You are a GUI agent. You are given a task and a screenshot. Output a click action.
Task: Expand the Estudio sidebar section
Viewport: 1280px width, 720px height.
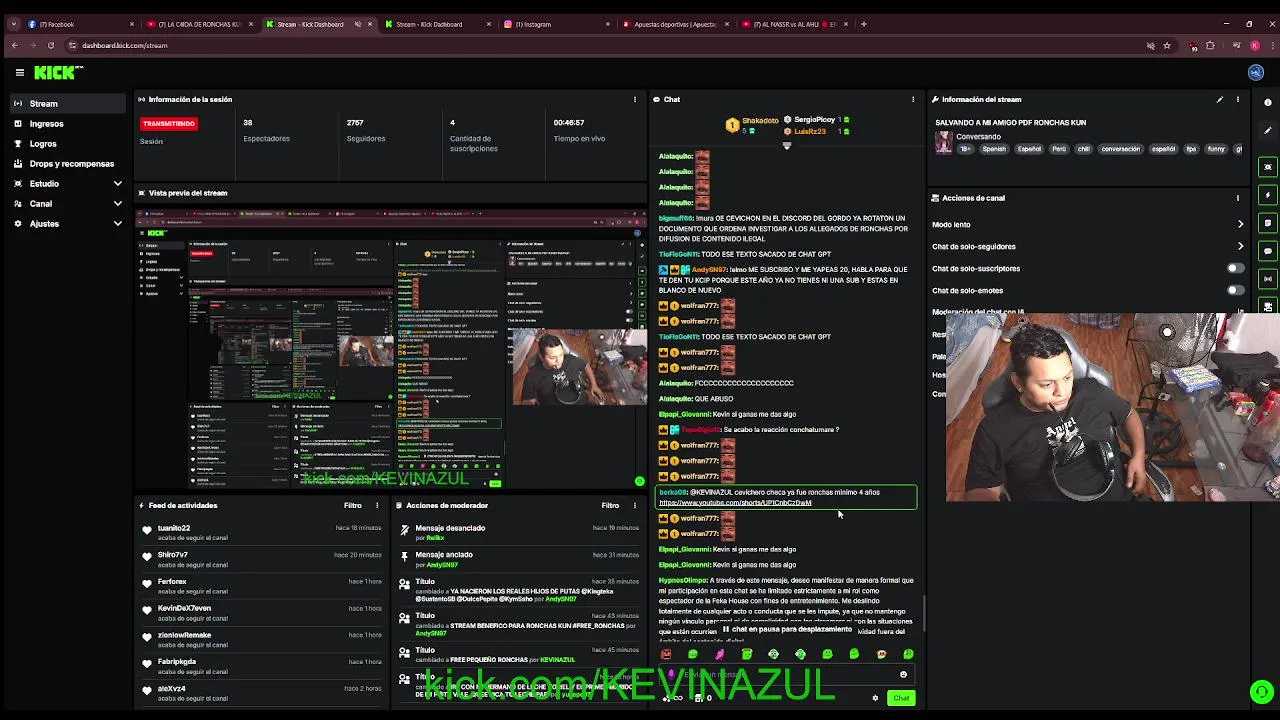(68, 184)
